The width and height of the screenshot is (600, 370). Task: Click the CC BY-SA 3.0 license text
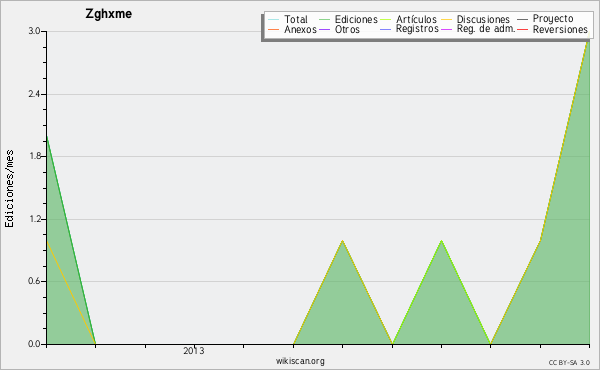[569, 363]
